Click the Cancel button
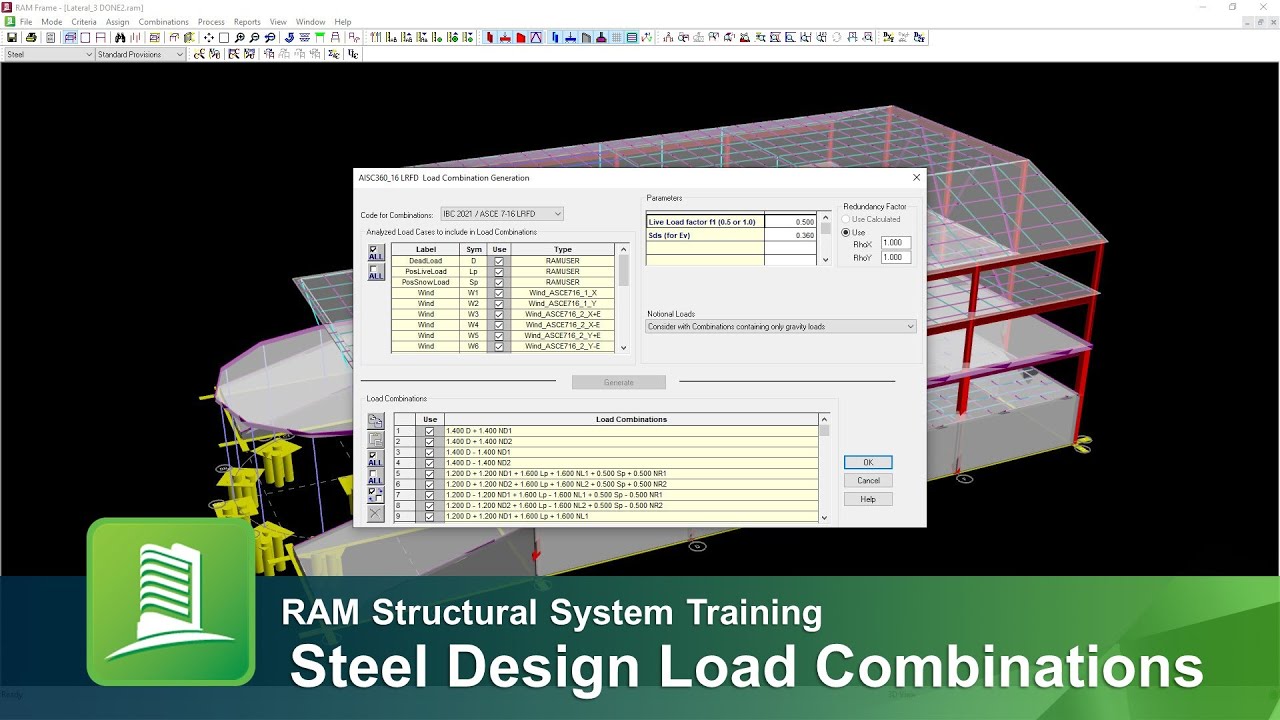The height and width of the screenshot is (720, 1280). (x=868, y=480)
